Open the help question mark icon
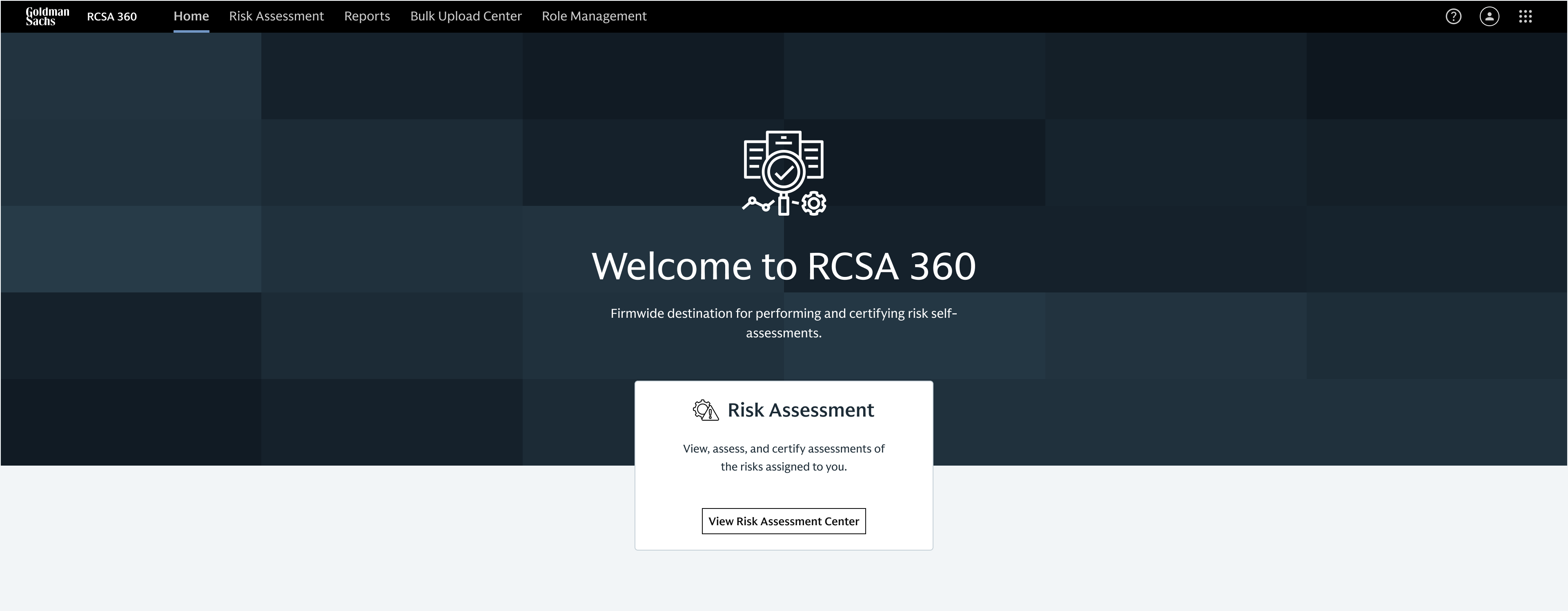Screen dimensions: 1568x611 pyautogui.click(x=1454, y=16)
